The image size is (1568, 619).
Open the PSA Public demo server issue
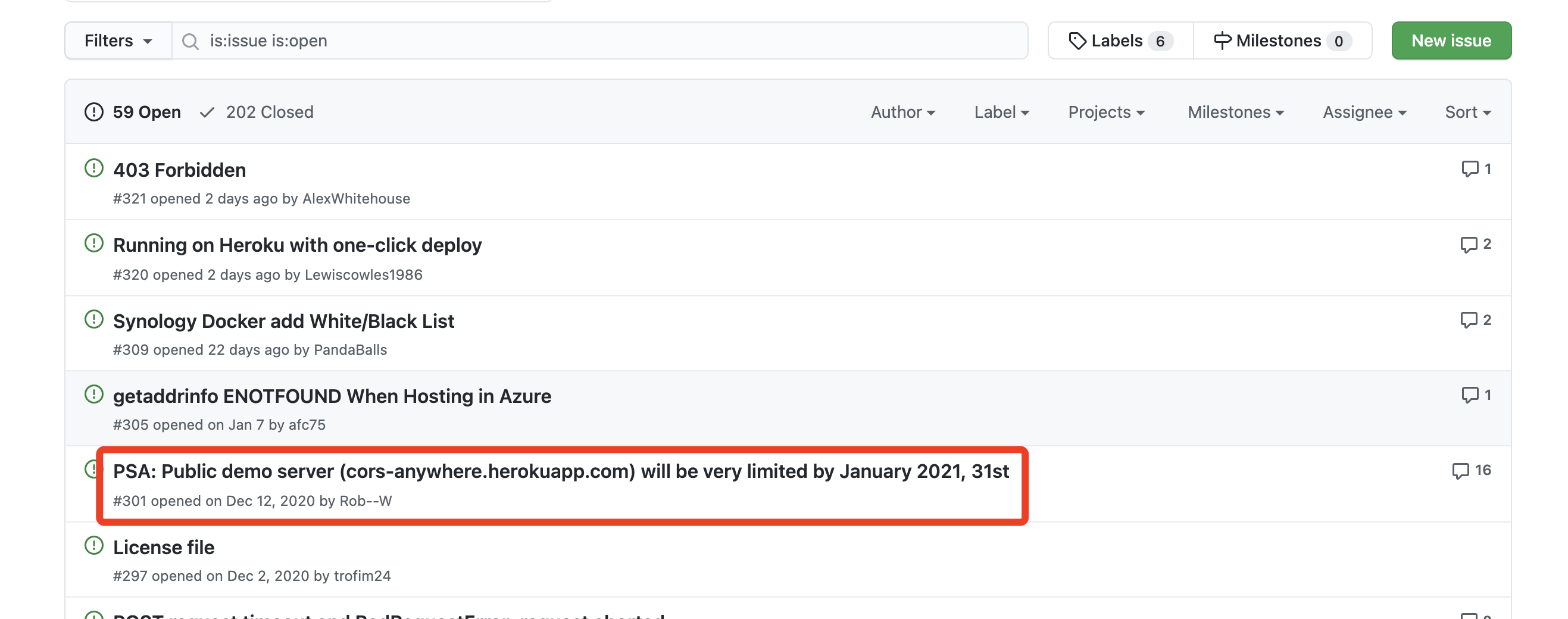click(x=561, y=471)
